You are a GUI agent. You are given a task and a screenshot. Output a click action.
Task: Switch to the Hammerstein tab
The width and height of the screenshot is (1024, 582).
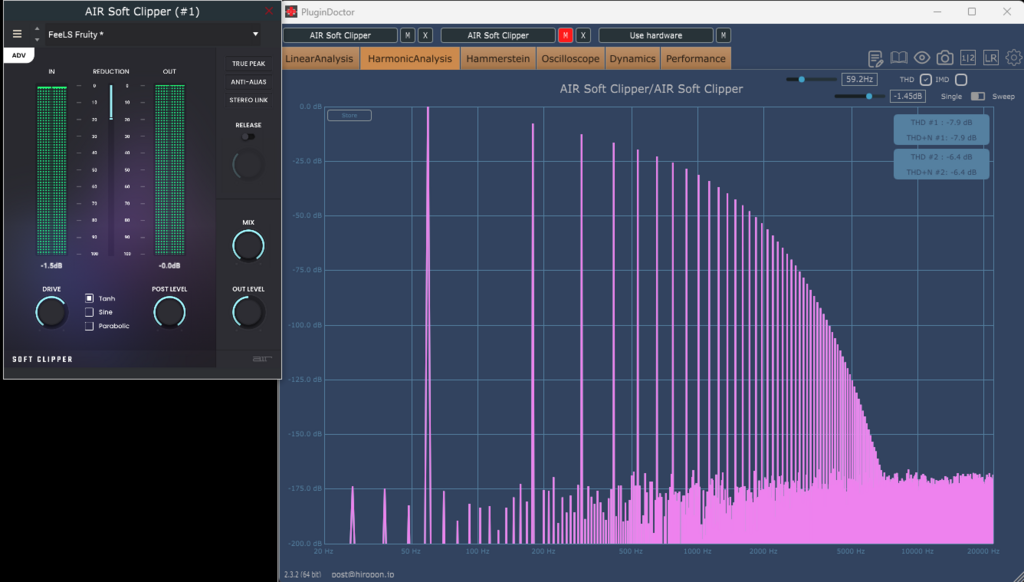click(498, 58)
